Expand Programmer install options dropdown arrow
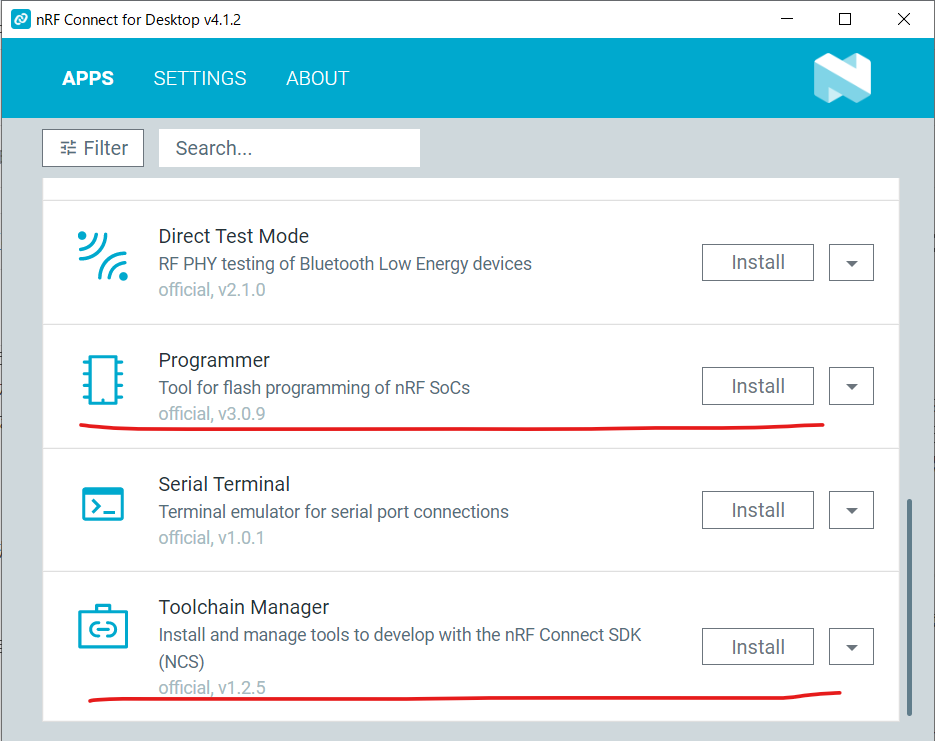 click(851, 387)
